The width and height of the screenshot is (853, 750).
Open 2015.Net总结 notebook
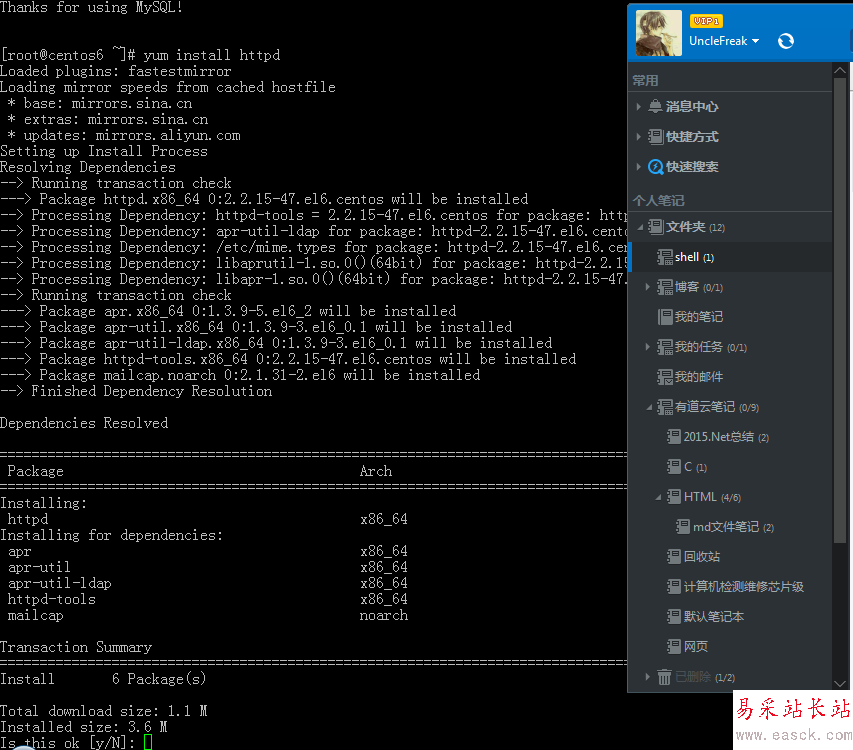726,437
